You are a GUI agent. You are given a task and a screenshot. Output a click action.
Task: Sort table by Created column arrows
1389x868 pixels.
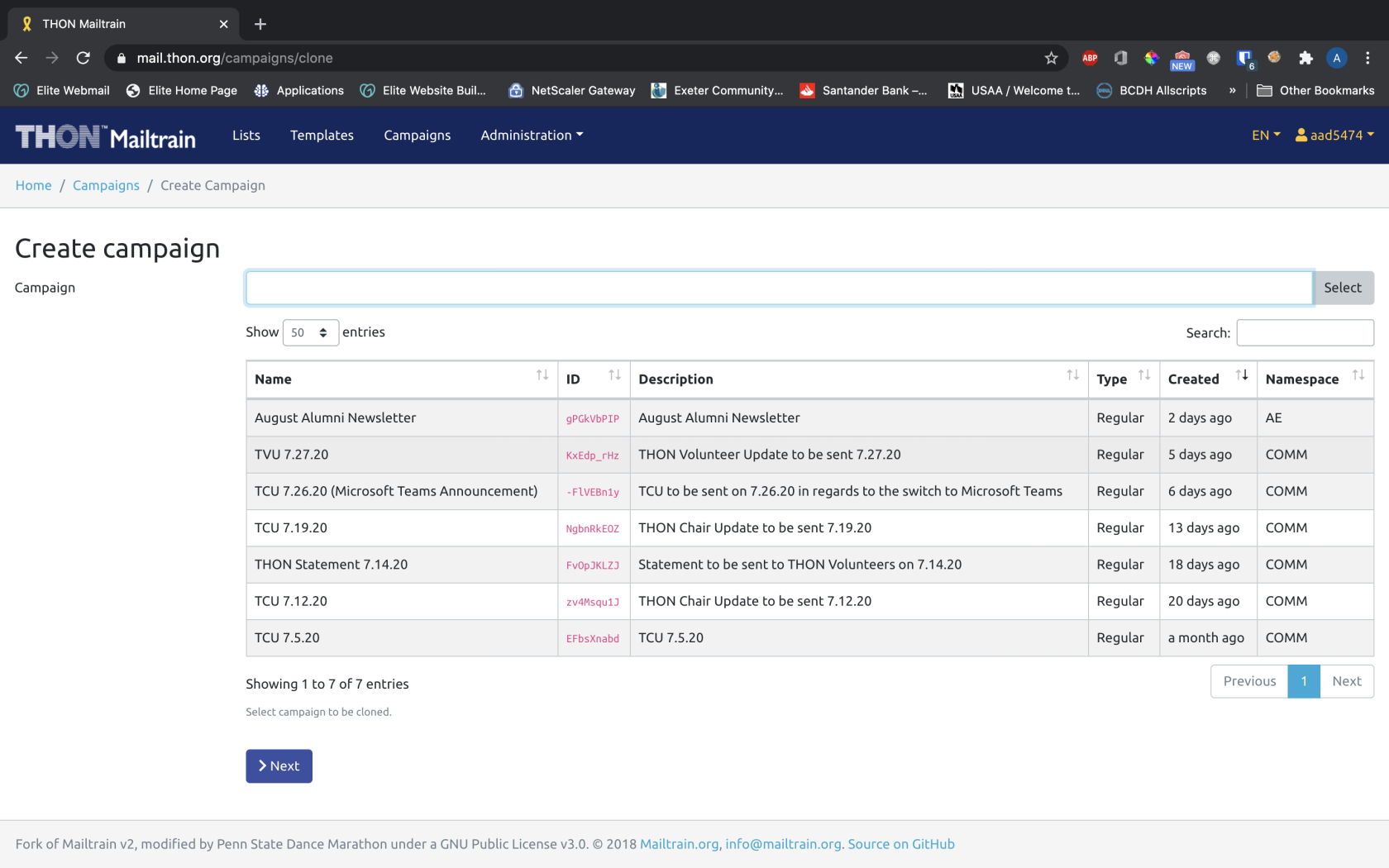1242,375
